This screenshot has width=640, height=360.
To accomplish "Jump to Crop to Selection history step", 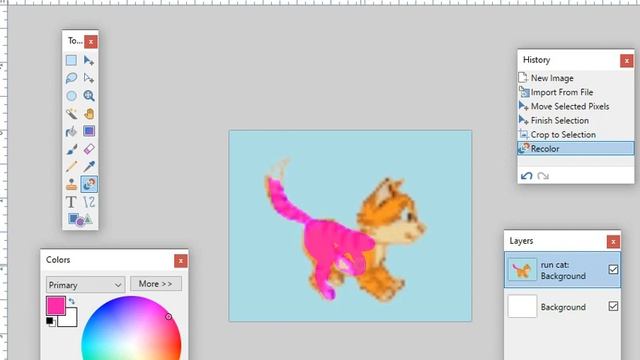I will [576, 134].
